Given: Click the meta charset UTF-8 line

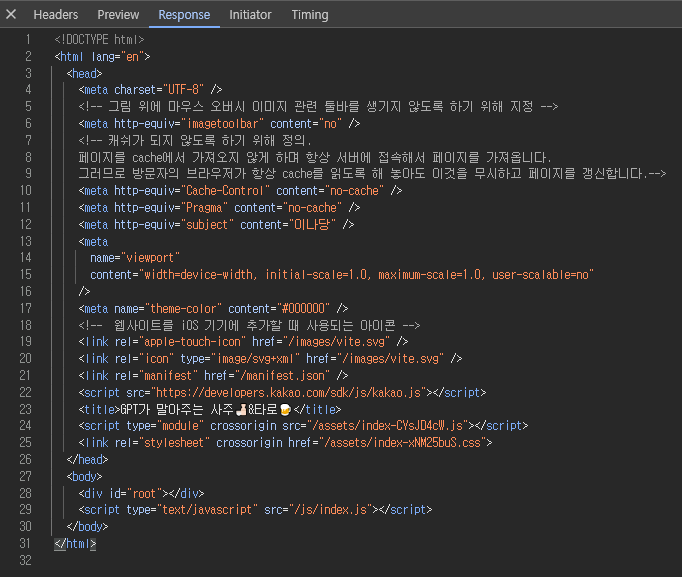Looking at the screenshot, I should click(150, 90).
